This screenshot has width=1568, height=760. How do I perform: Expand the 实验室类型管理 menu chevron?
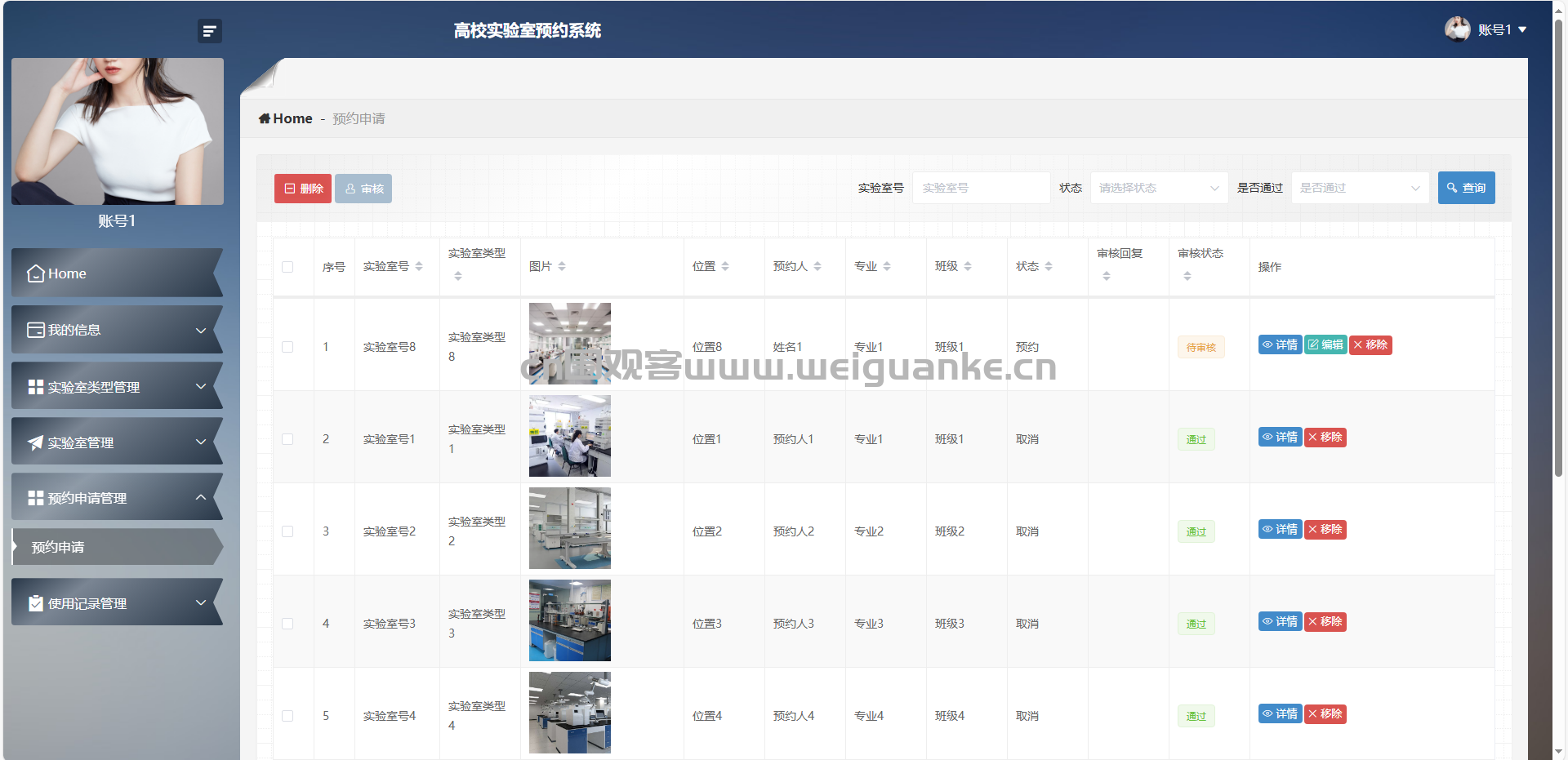201,386
